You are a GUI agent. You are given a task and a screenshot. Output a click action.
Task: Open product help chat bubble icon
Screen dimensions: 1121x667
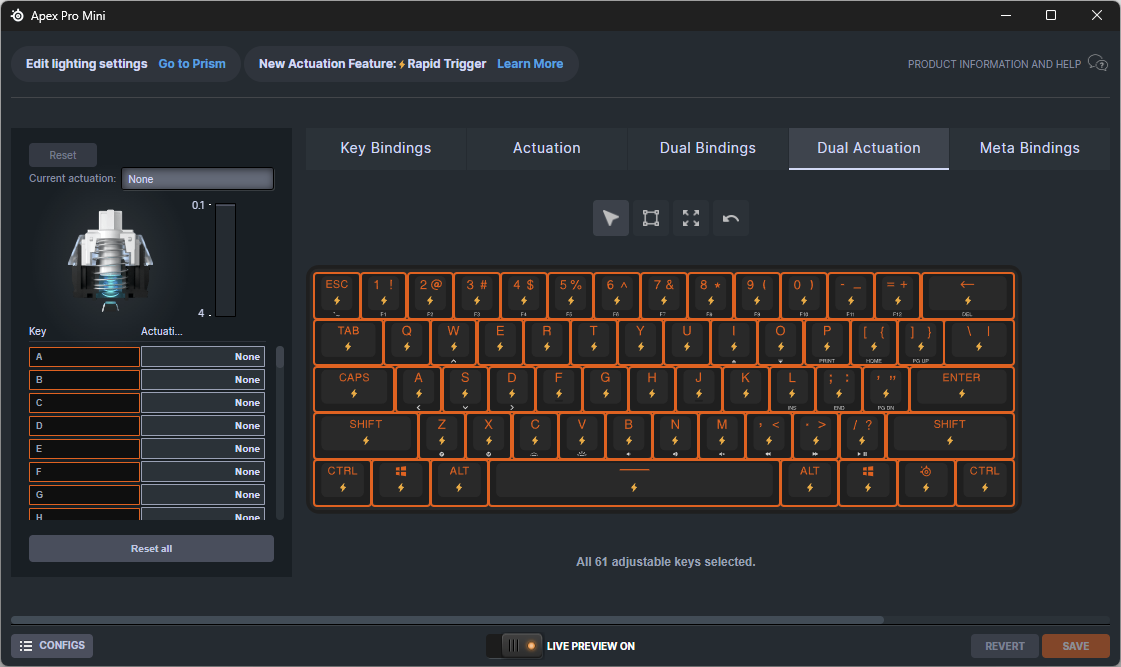[x=1097, y=64]
